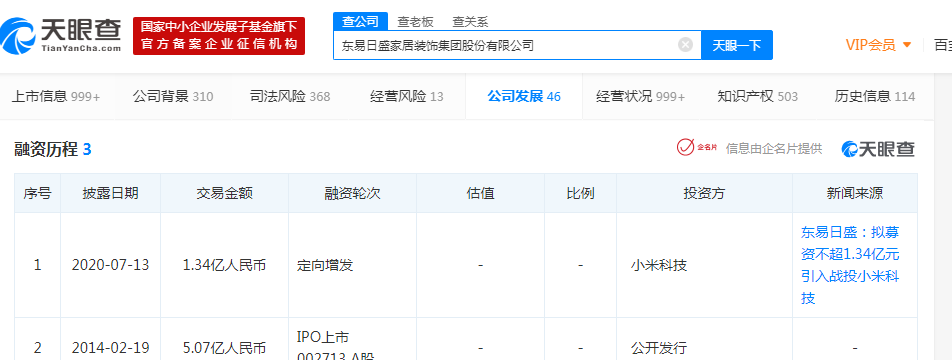This screenshot has width=952, height=360.
Task: Click the date 2020-07-13 cell
Action: [x=110, y=265]
